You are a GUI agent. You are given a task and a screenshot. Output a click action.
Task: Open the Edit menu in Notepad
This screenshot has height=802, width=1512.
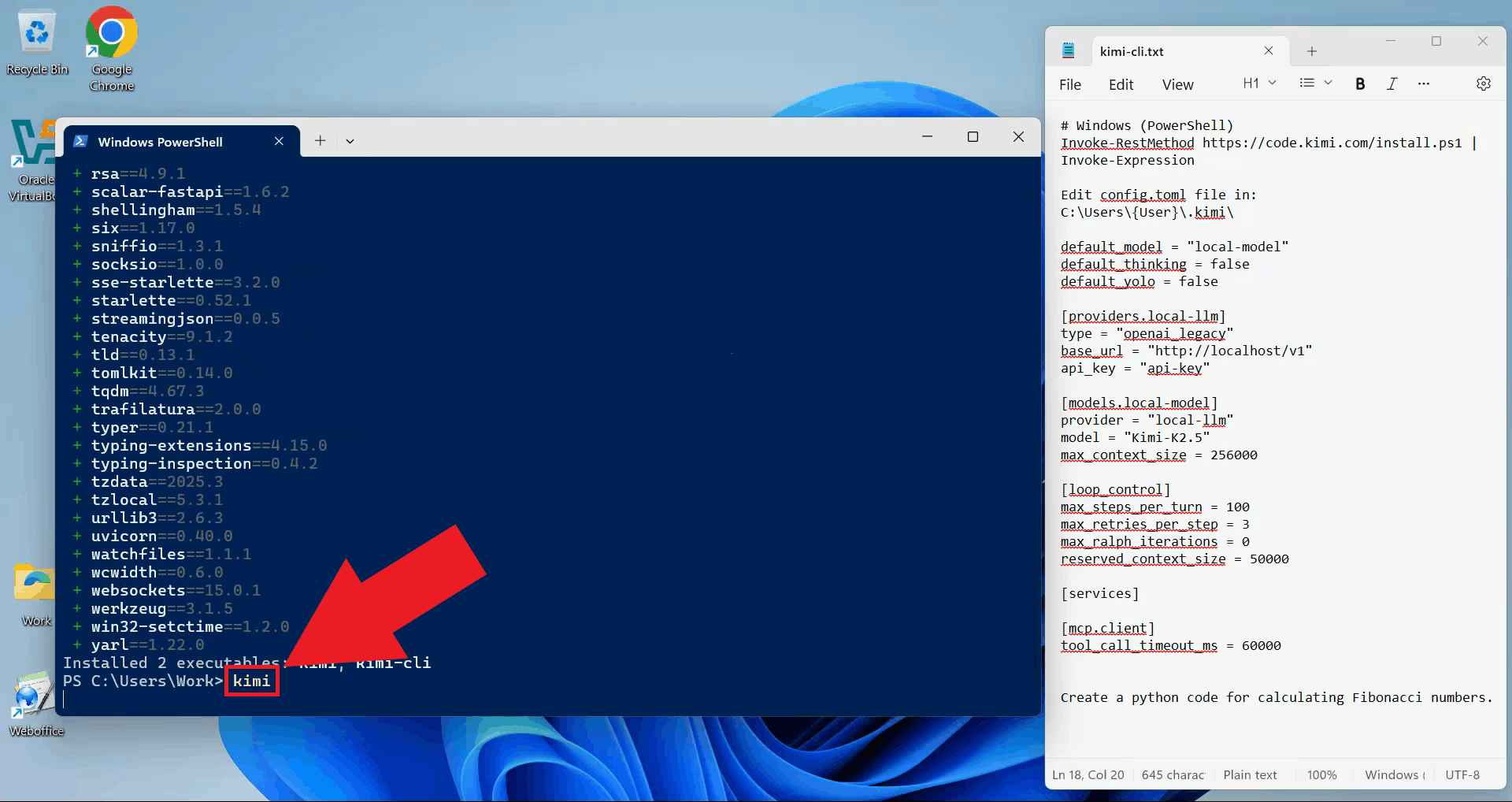point(1121,84)
